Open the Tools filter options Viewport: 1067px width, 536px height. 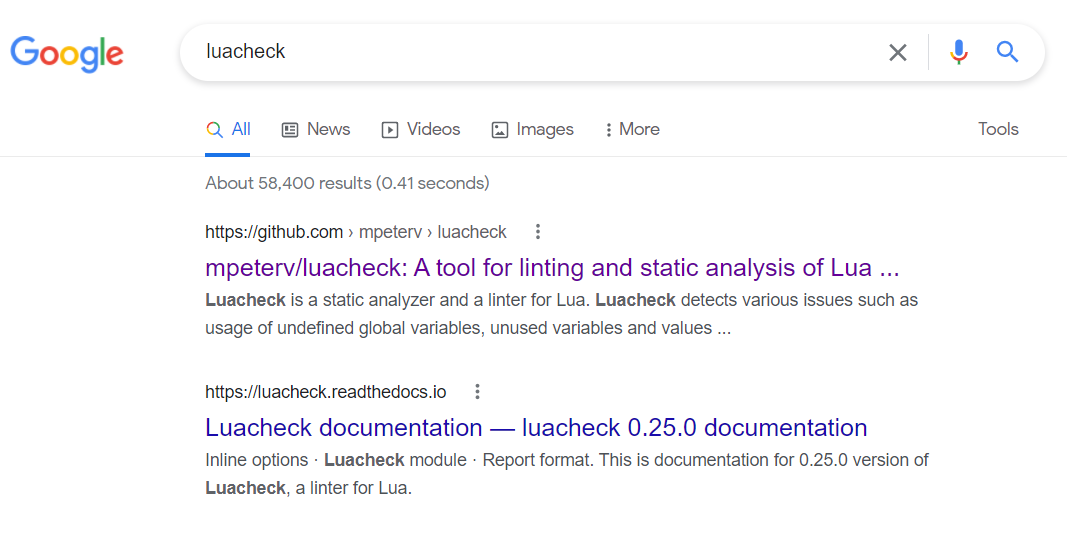point(998,129)
